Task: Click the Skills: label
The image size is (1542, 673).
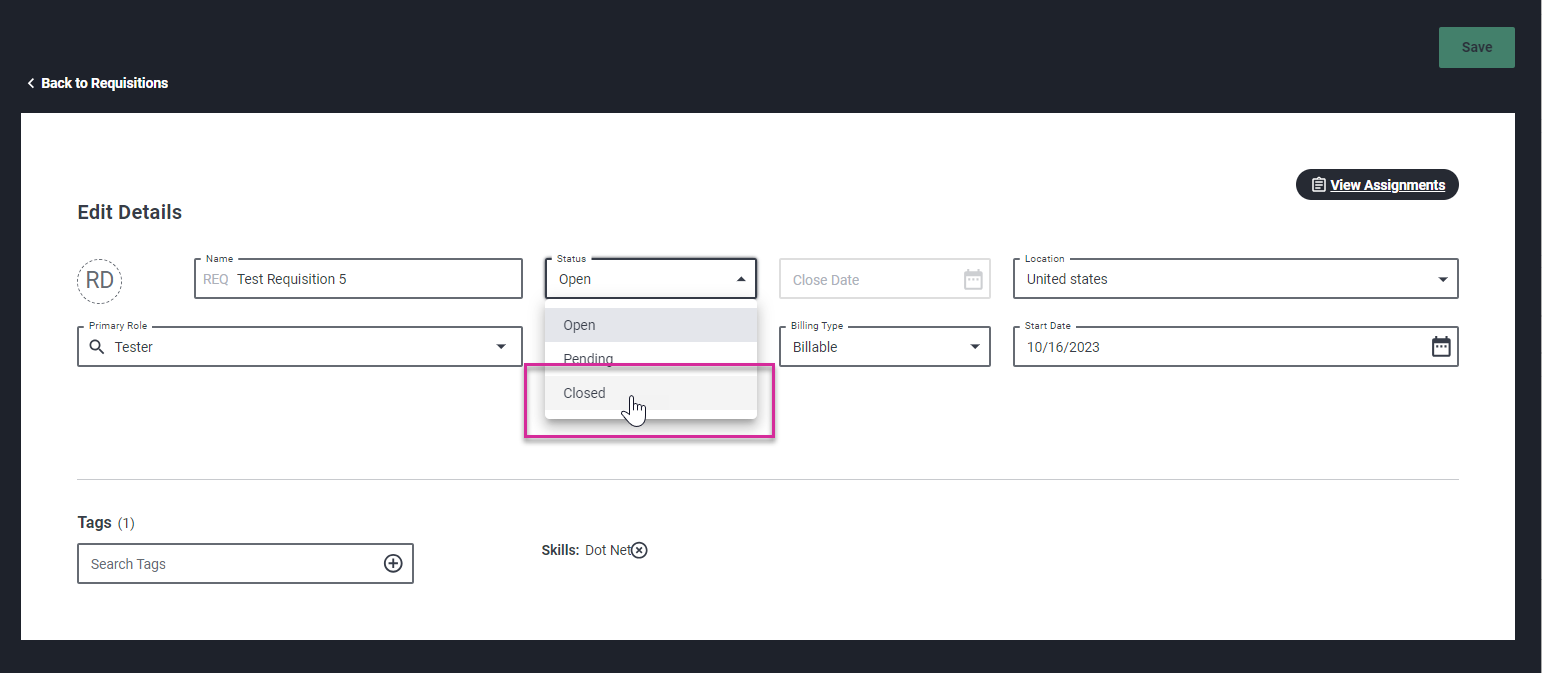Action: 560,550
